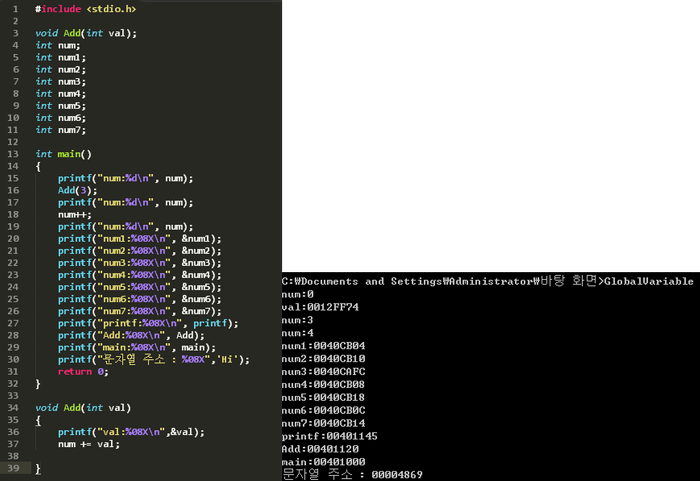
Task: Click the printf line printing &num6
Action: [x=139, y=299]
